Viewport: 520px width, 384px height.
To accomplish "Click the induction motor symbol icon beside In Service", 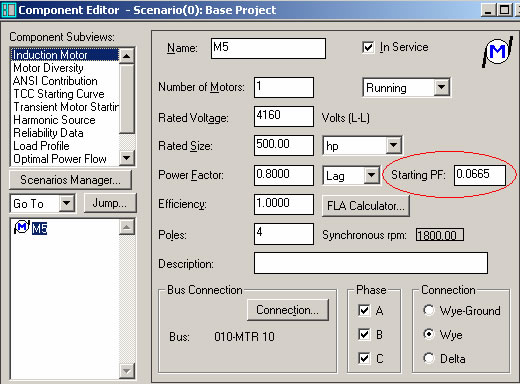I will tap(497, 52).
